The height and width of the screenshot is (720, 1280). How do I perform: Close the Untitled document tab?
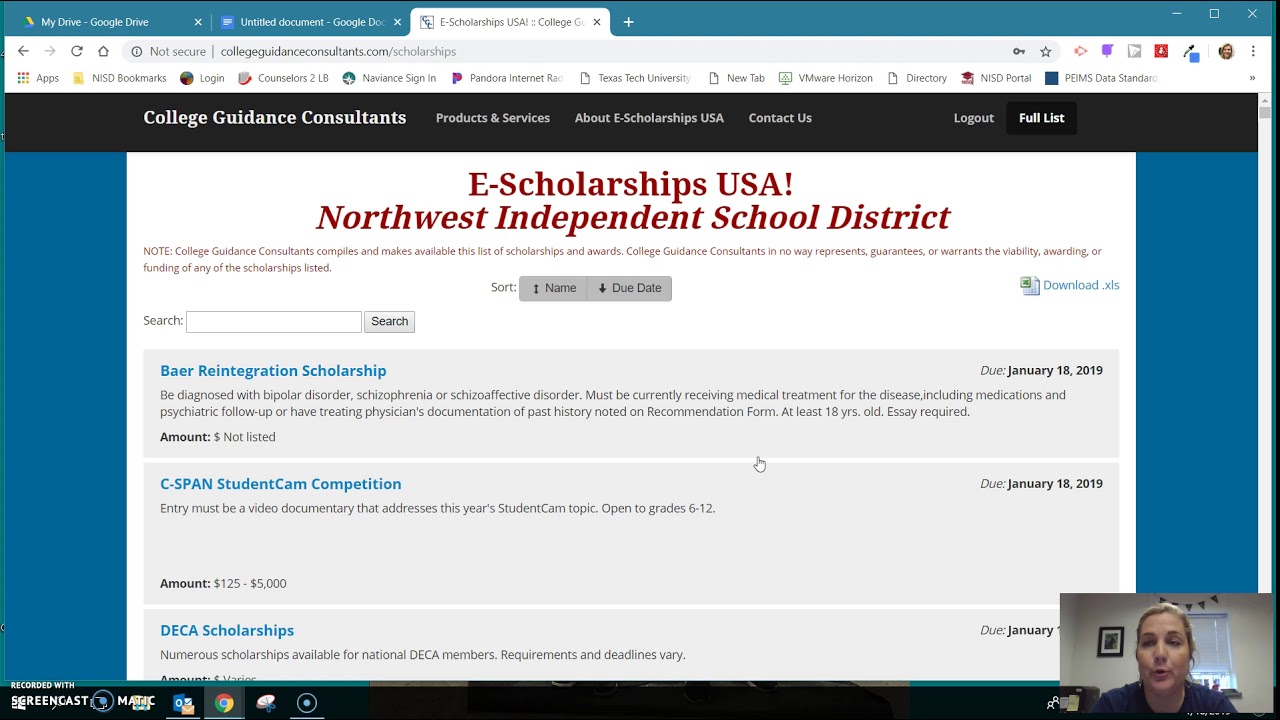[x=397, y=22]
